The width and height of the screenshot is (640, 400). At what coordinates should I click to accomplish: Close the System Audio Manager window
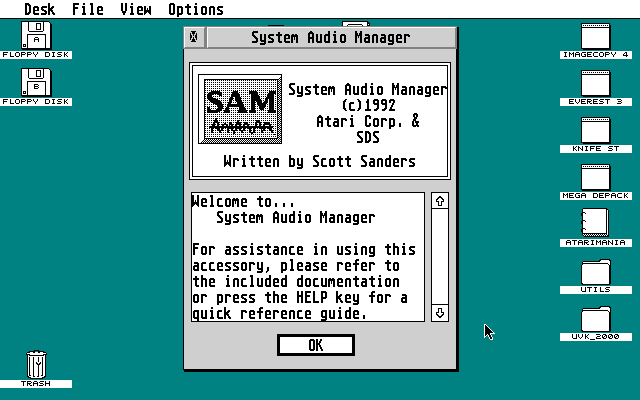pyautogui.click(x=194, y=37)
